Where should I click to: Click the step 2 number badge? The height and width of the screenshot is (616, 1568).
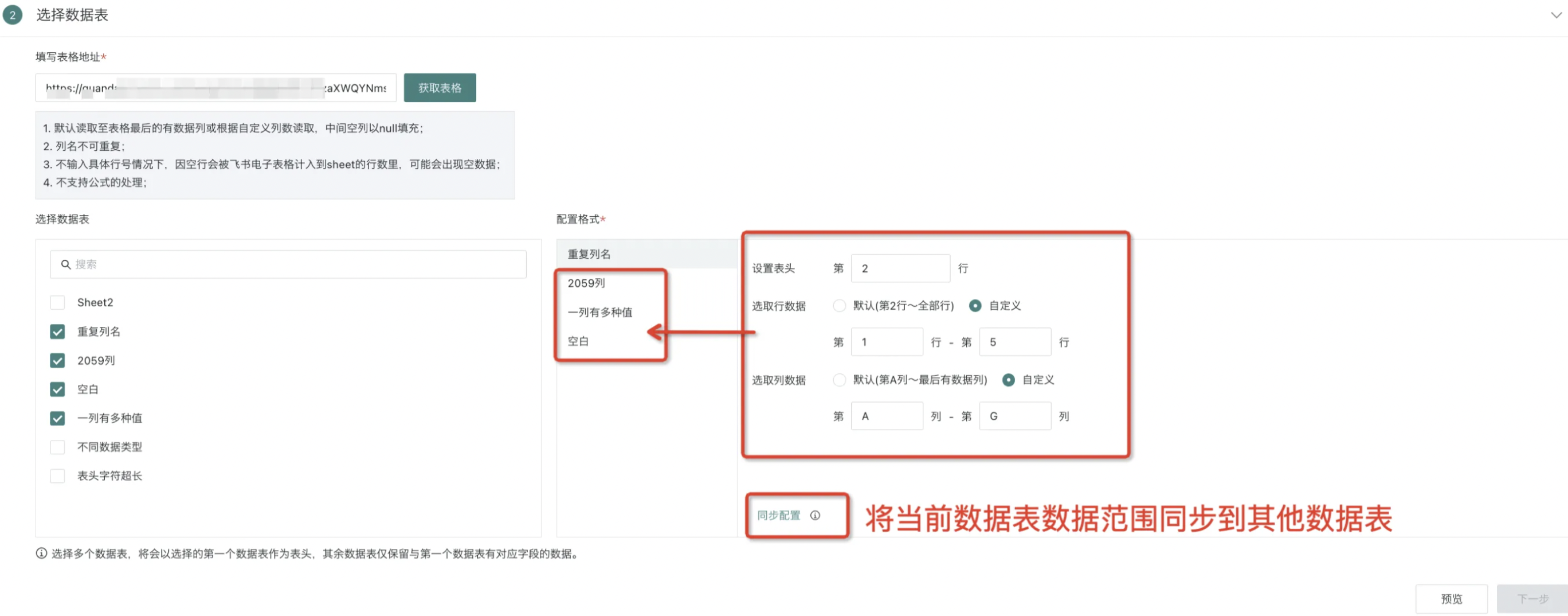[13, 15]
